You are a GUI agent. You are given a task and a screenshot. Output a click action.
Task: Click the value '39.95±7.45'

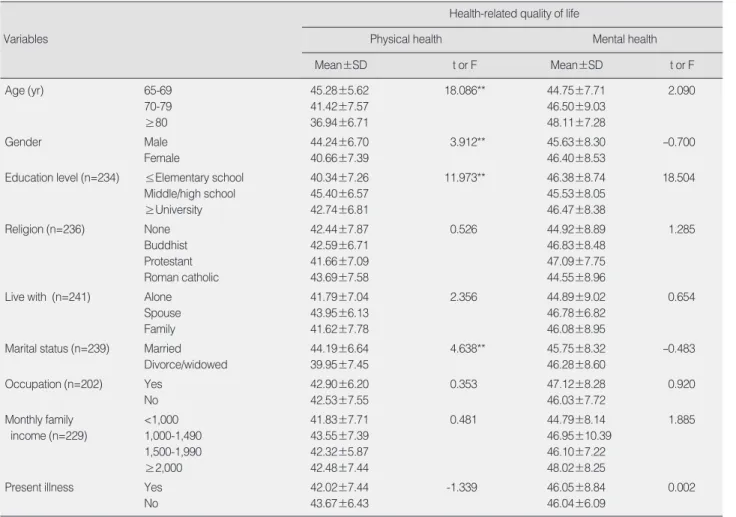coord(339,364)
